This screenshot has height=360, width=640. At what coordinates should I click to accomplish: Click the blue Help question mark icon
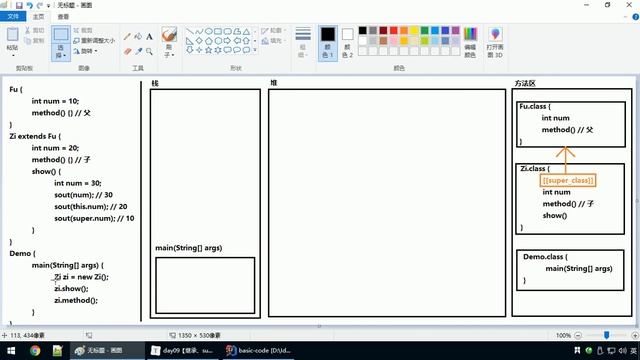click(636, 17)
